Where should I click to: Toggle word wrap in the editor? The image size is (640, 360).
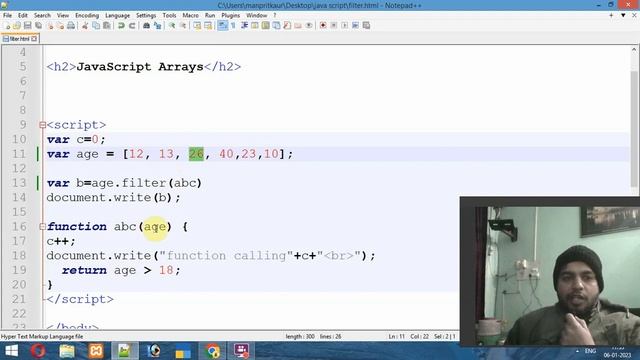pos(223,25)
